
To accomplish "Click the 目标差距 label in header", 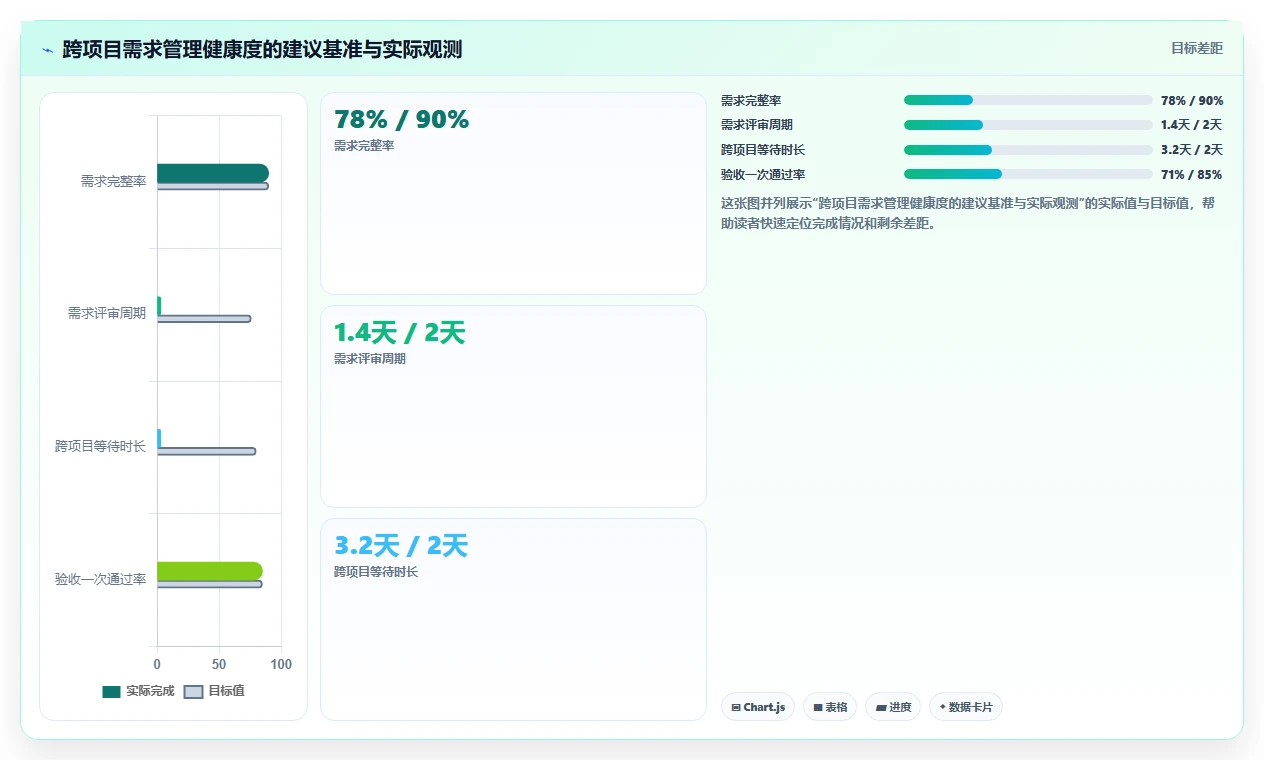I will (1197, 48).
